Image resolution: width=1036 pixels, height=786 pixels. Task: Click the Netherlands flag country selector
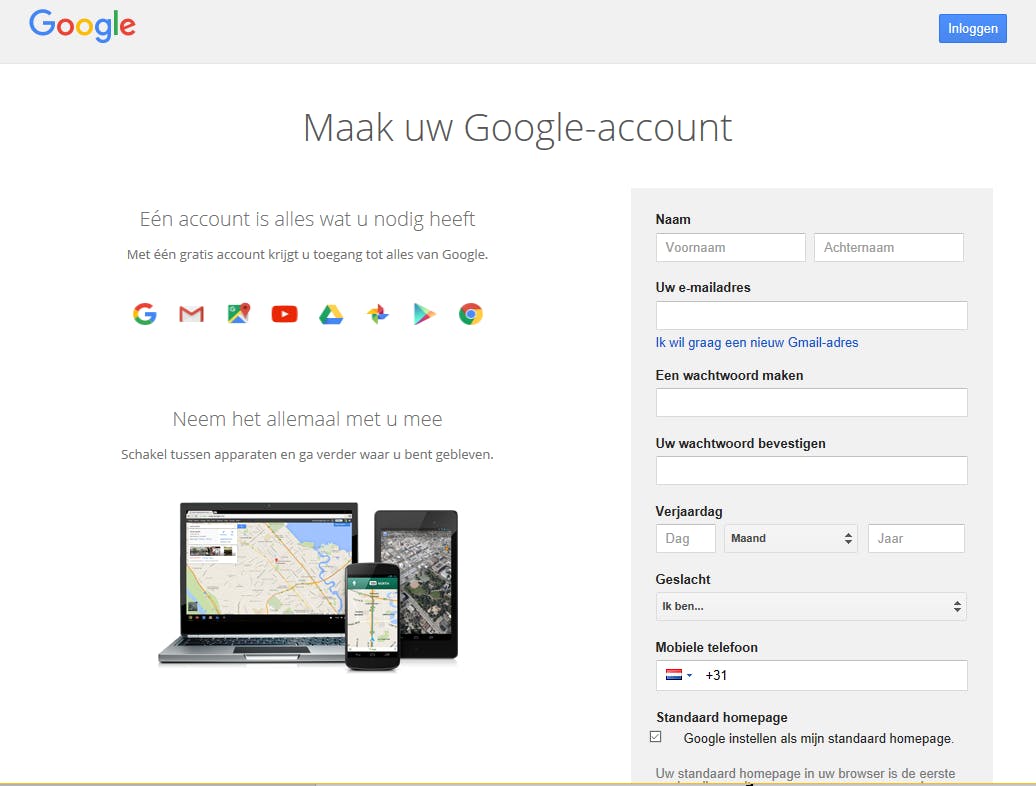(679, 675)
